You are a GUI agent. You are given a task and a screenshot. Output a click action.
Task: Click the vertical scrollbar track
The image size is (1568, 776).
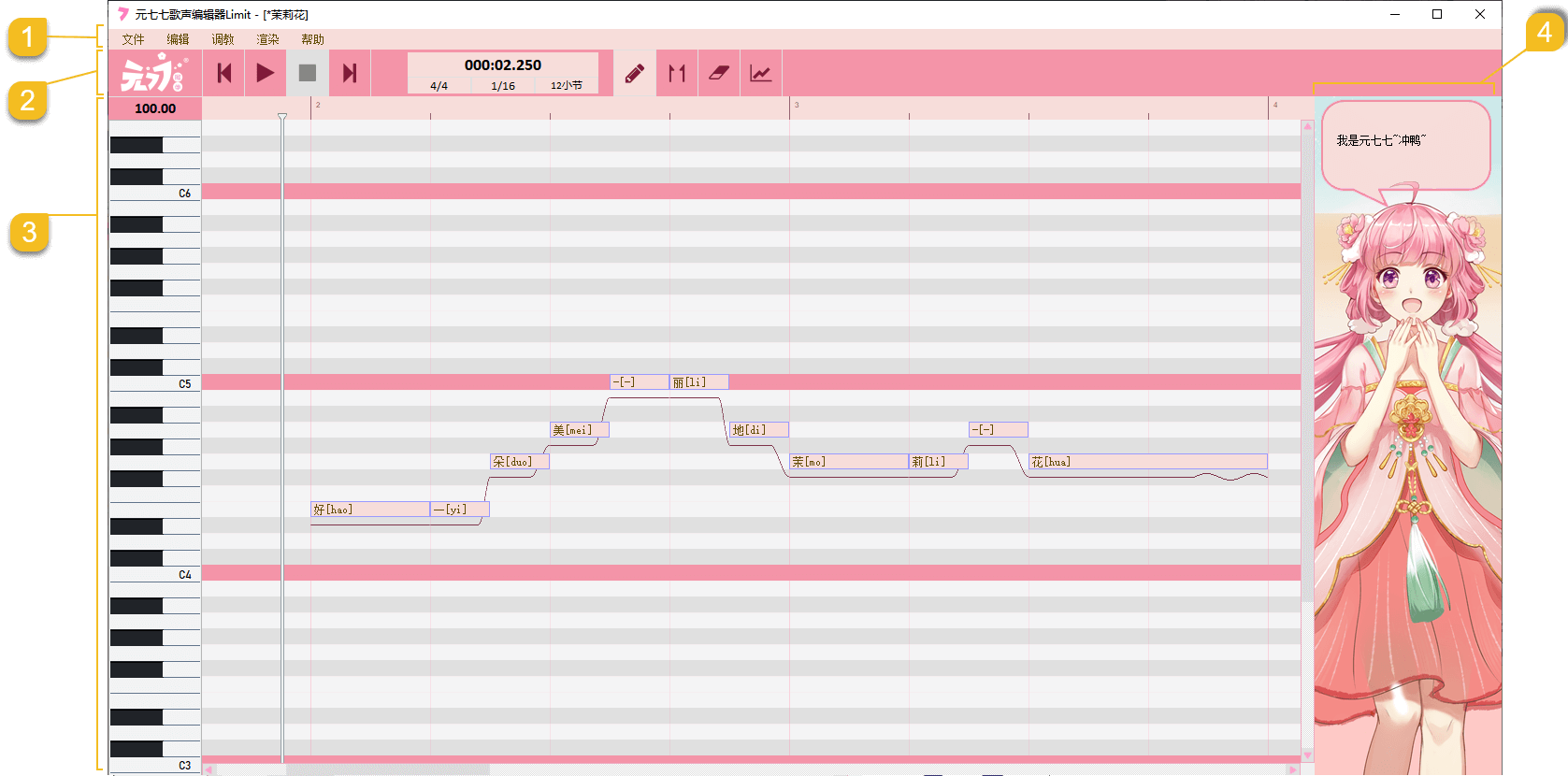(1307, 439)
